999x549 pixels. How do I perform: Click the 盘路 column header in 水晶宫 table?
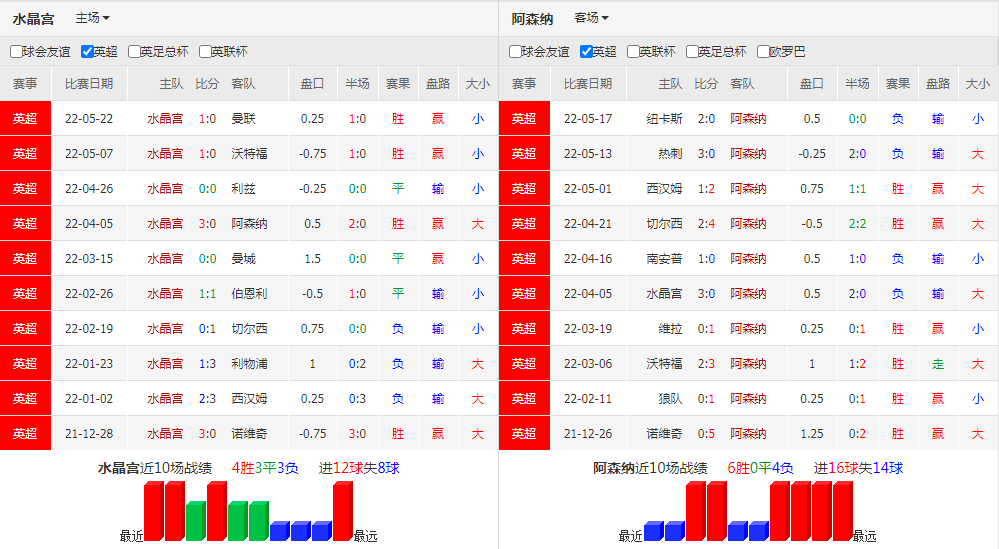438,84
